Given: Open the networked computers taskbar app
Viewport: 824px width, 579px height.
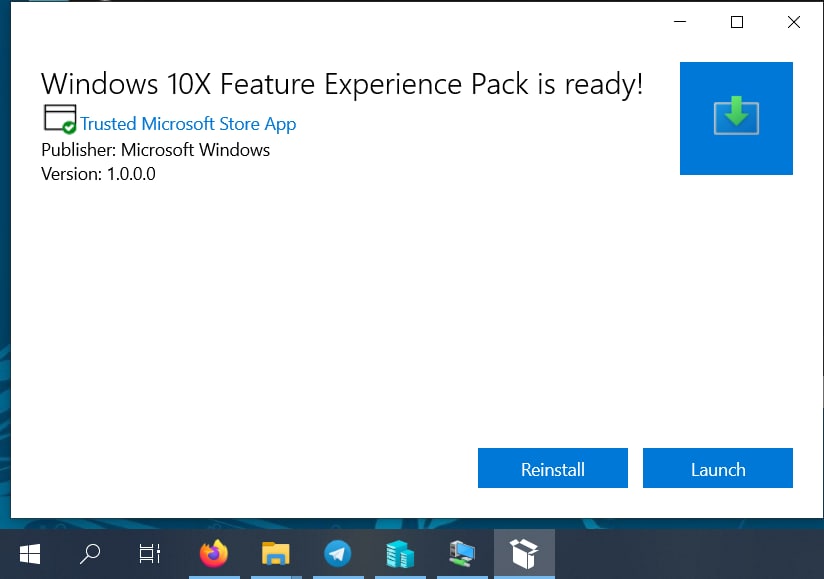Looking at the screenshot, I should click(x=461, y=554).
